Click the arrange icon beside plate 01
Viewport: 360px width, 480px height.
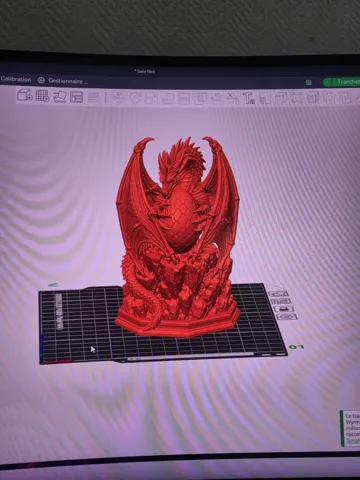coord(281,301)
